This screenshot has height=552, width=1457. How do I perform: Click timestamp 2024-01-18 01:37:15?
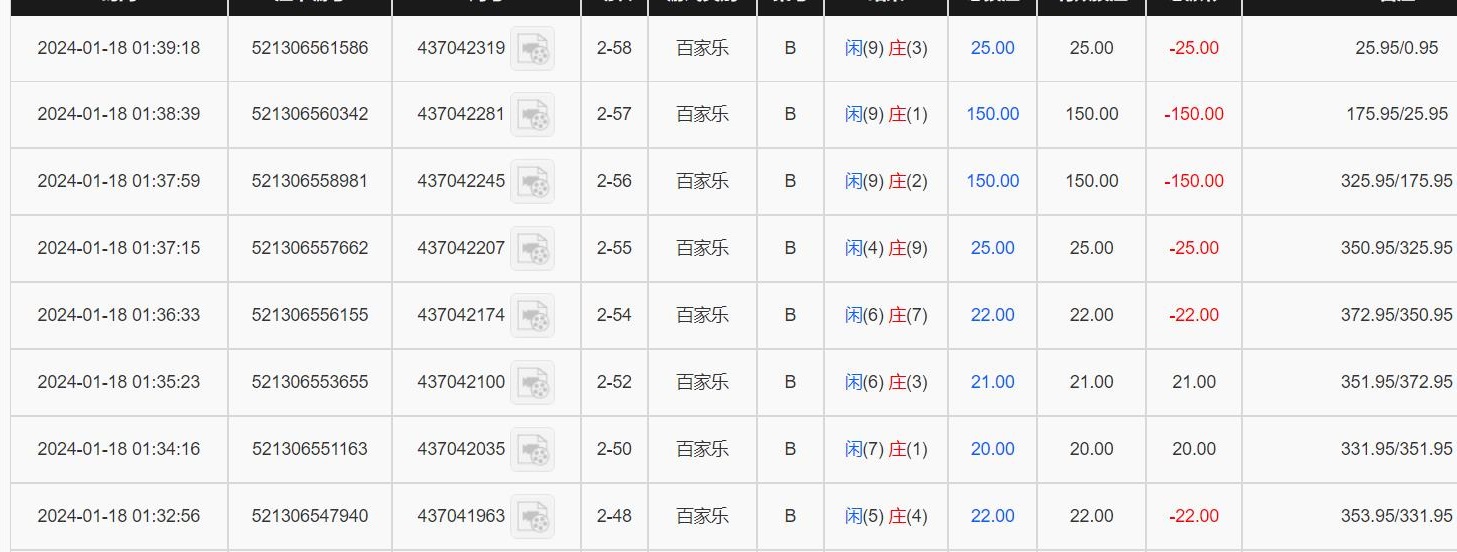click(119, 248)
